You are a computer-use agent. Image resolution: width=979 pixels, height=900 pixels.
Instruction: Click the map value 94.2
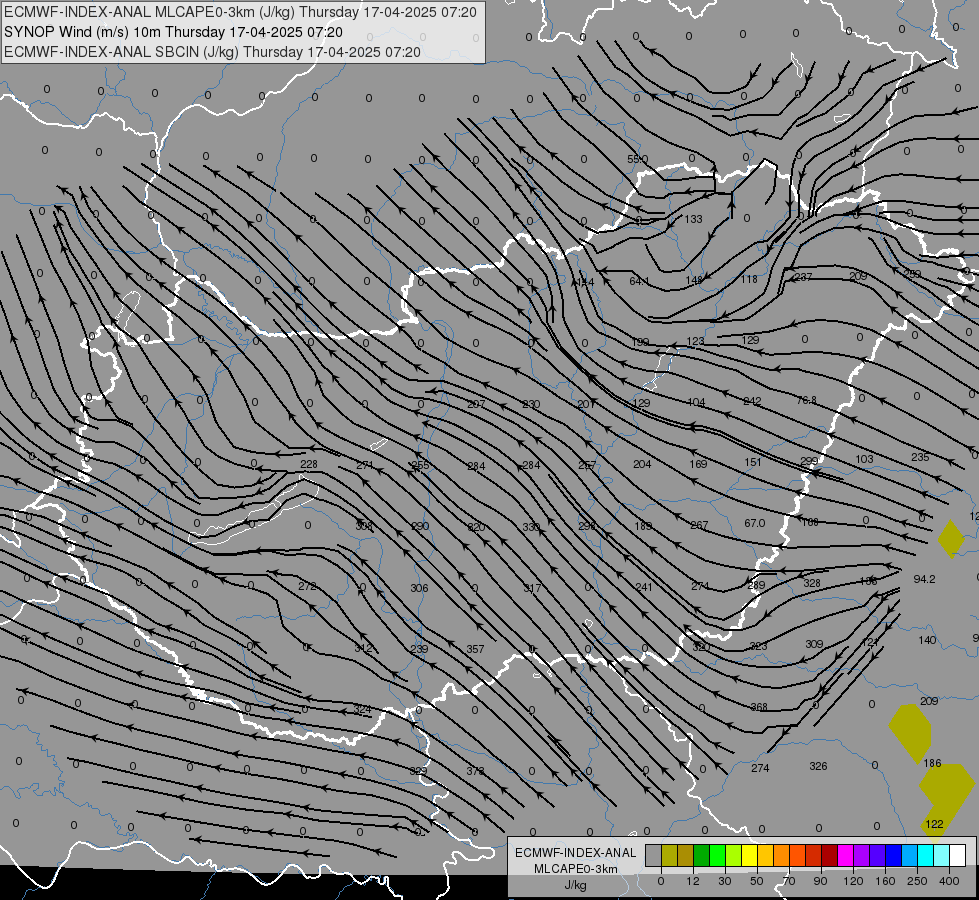[x=924, y=579]
